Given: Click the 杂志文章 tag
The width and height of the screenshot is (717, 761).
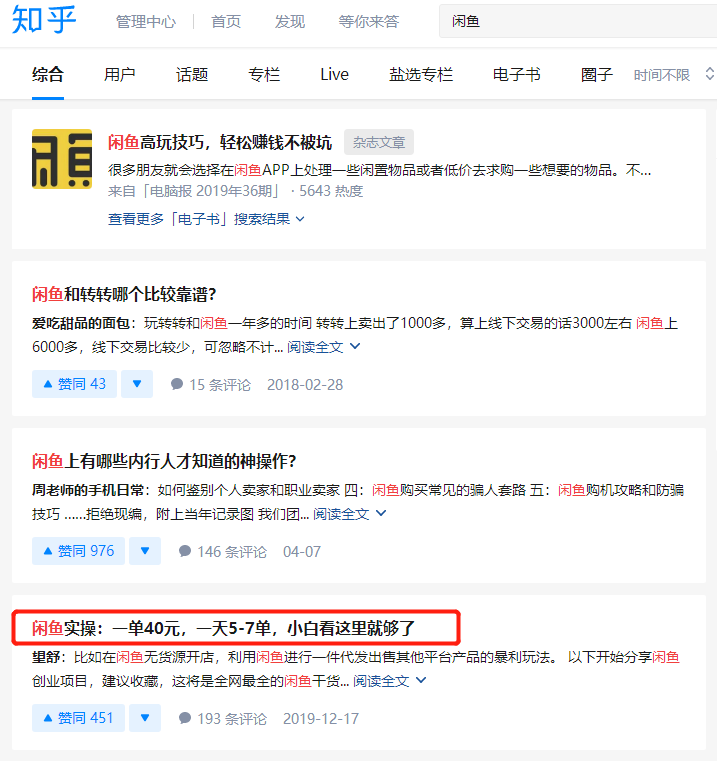Looking at the screenshot, I should (x=379, y=142).
